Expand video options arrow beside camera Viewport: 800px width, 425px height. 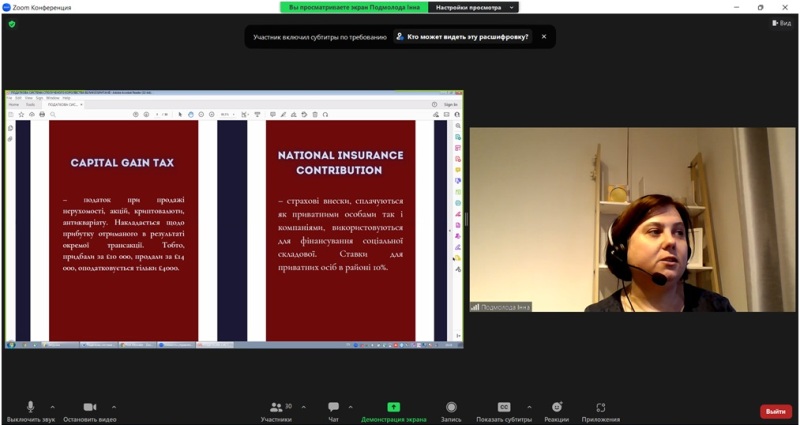coord(114,407)
